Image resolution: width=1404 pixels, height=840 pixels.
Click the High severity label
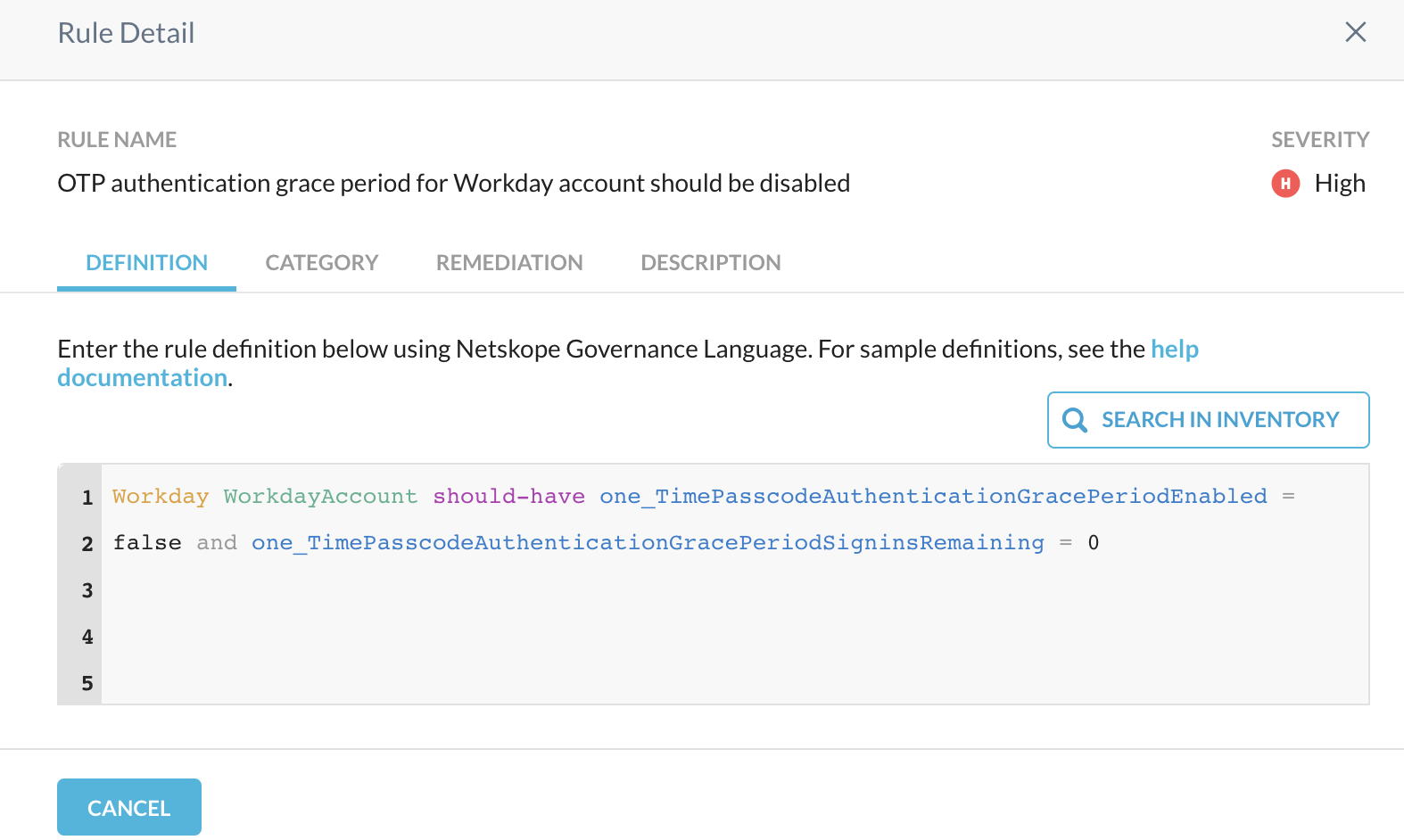click(1340, 184)
